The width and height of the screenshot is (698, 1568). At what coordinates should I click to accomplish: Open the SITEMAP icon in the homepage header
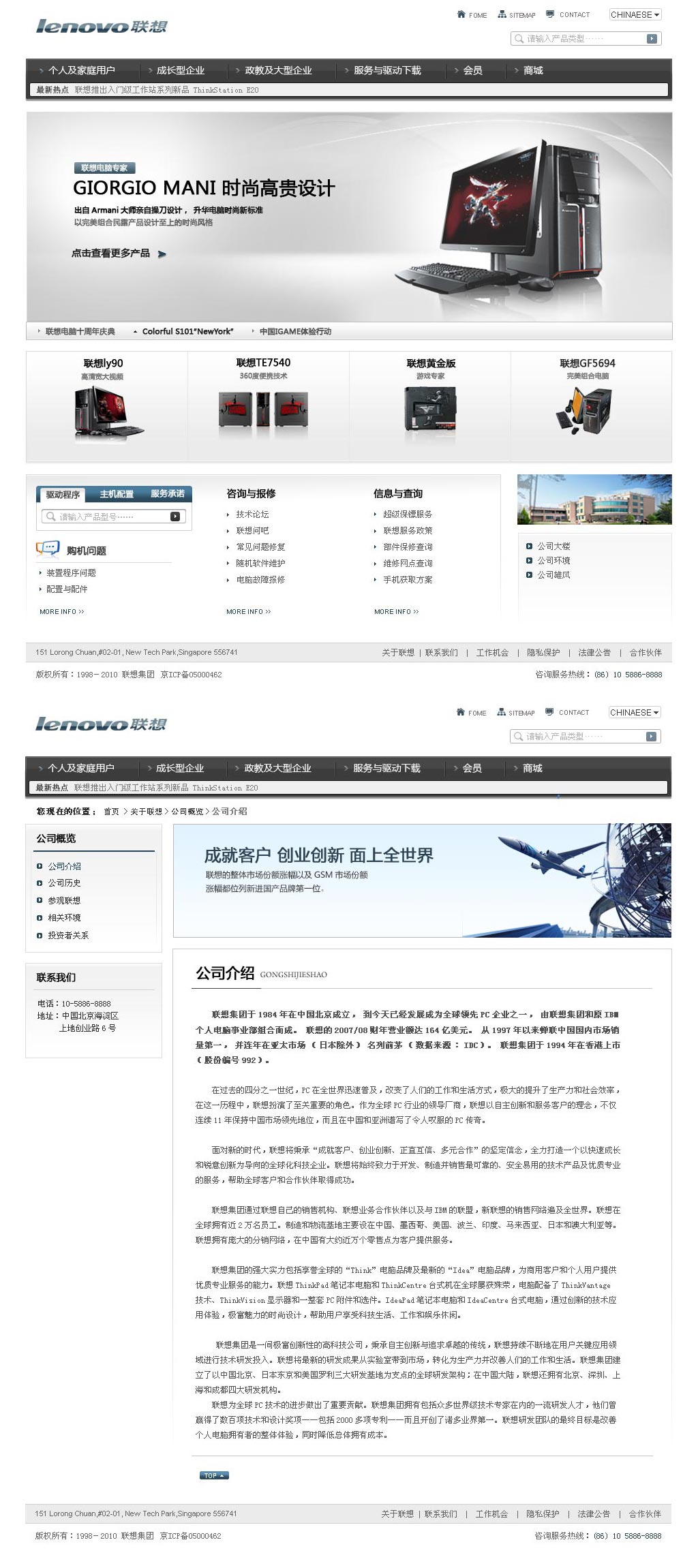[x=502, y=14]
